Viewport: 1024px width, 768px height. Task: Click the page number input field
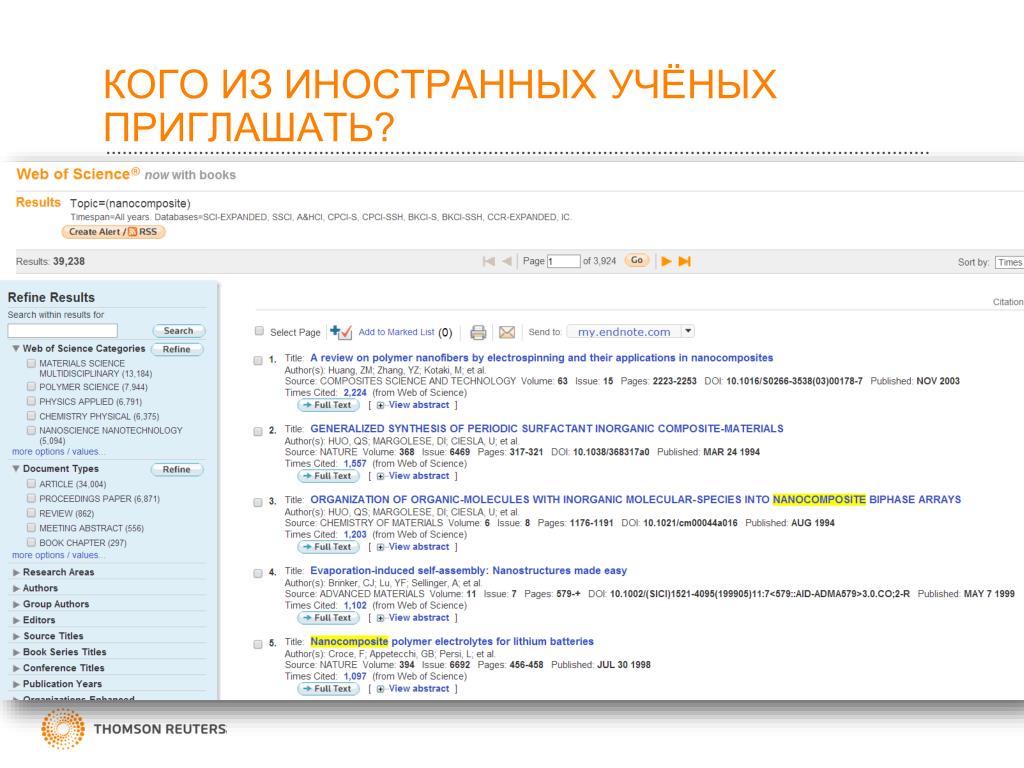coord(564,261)
